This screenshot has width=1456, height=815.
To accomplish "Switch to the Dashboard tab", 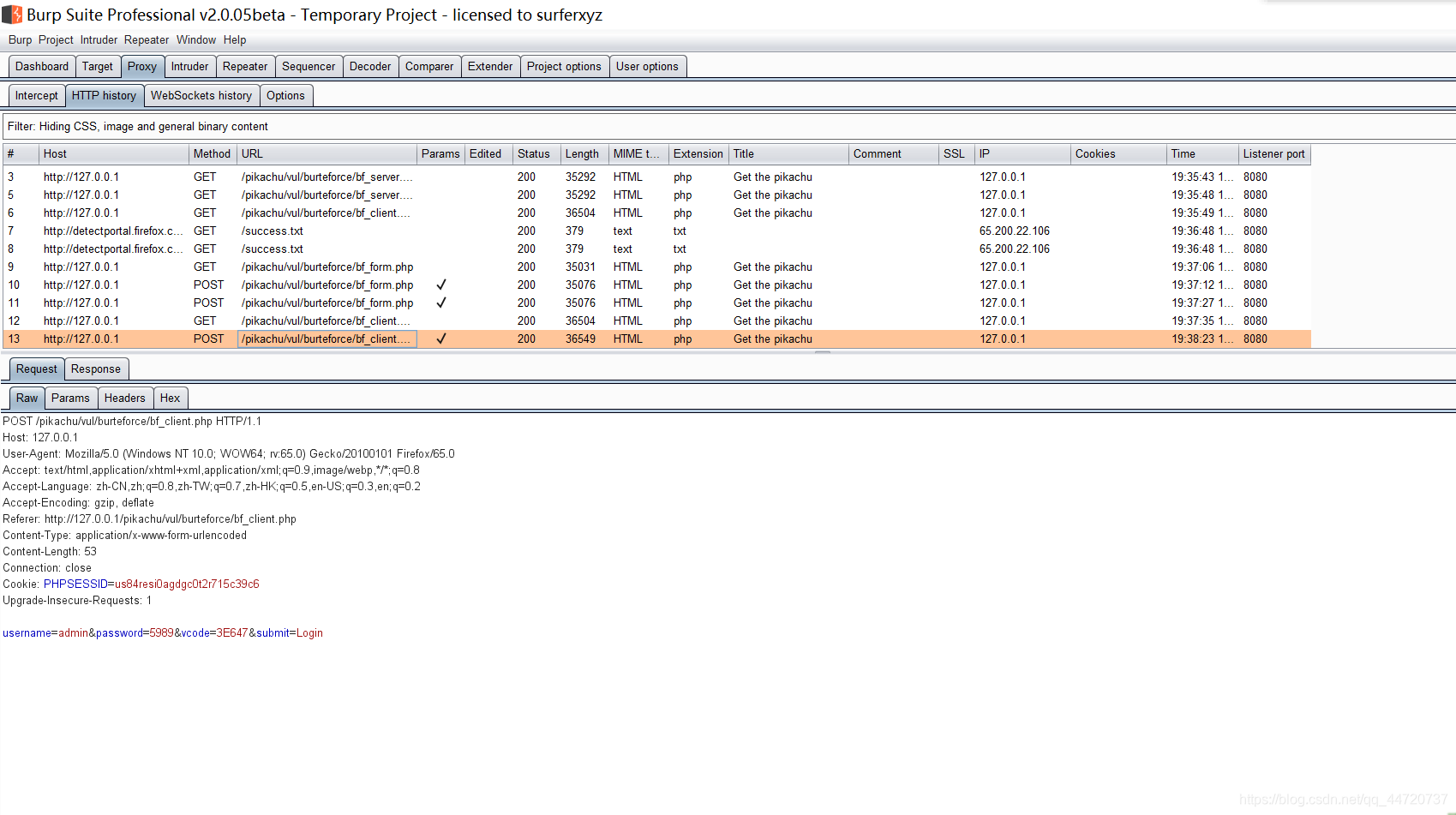I will tap(42, 66).
